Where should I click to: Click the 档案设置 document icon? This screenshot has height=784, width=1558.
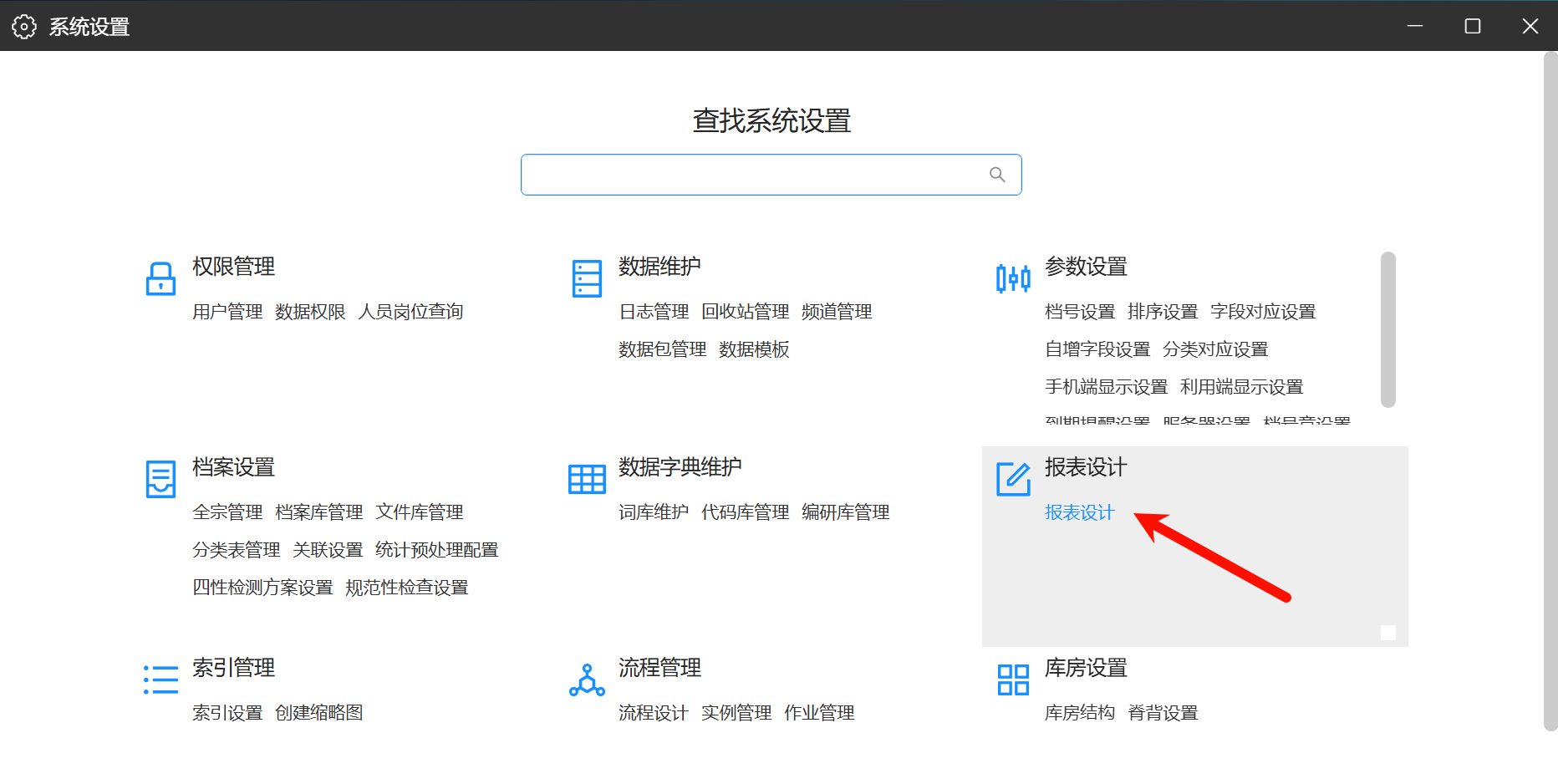coord(160,479)
